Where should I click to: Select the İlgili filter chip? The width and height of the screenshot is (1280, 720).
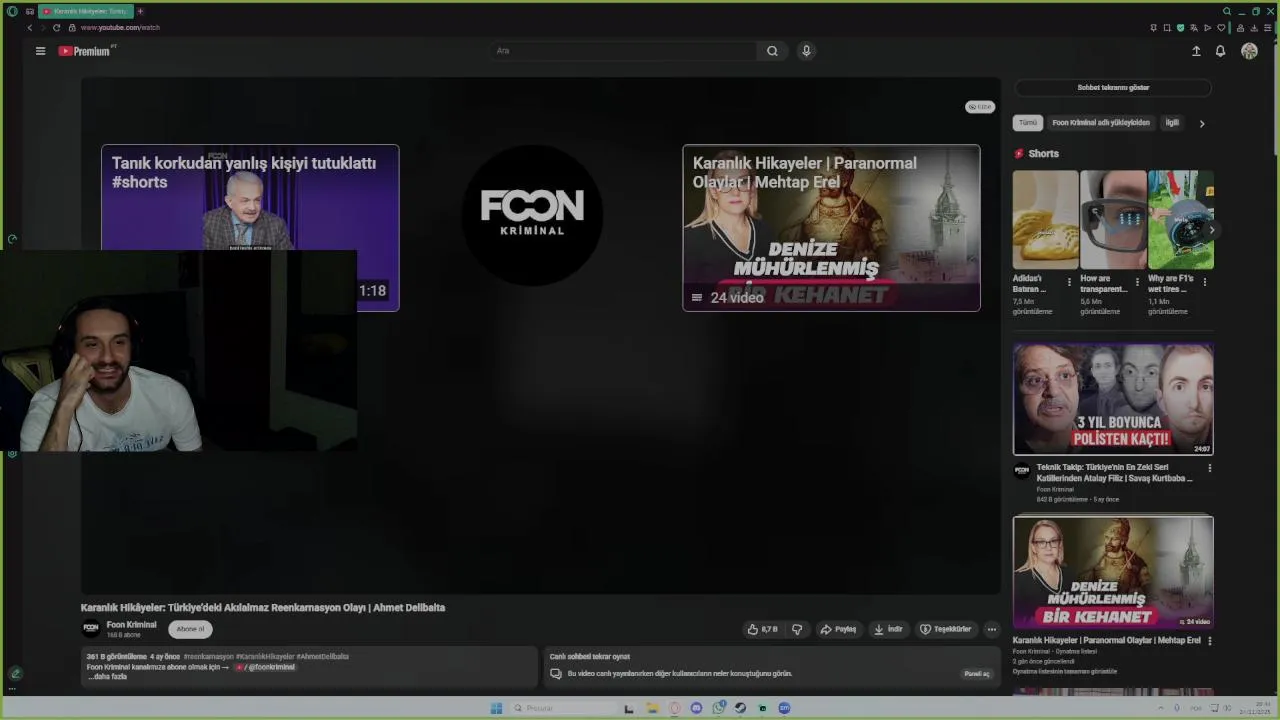click(x=1172, y=123)
